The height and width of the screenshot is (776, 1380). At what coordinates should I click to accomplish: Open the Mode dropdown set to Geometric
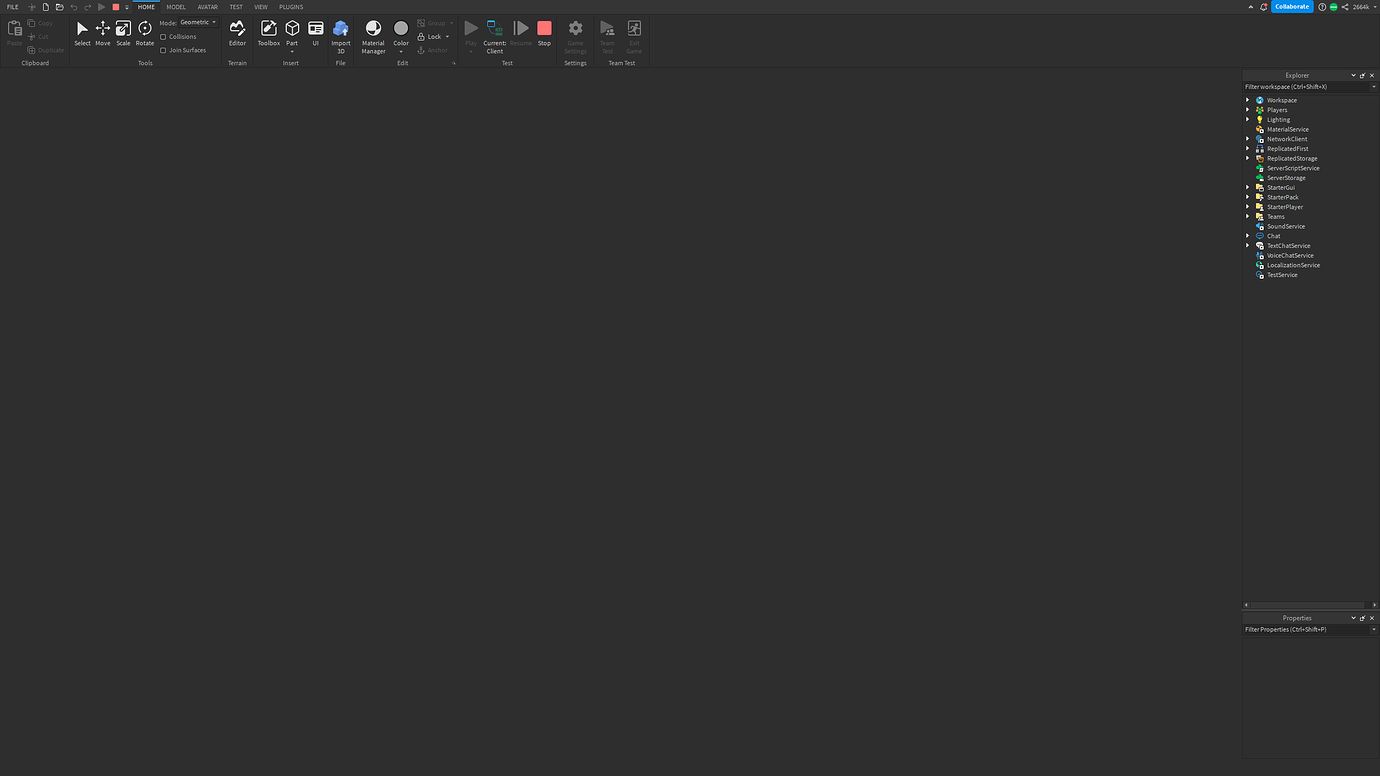tap(197, 22)
